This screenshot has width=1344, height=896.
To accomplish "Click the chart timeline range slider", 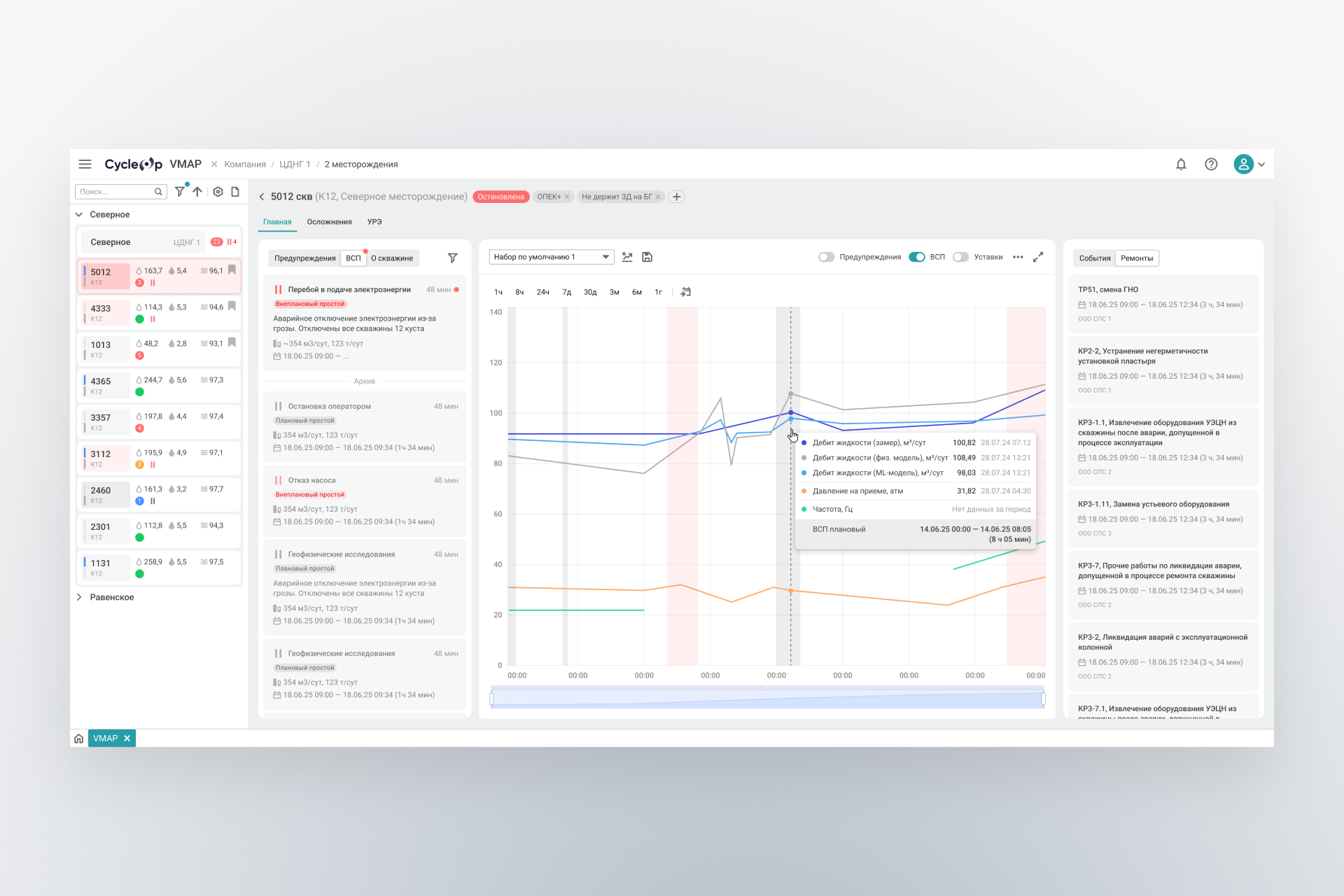I will coord(767,699).
